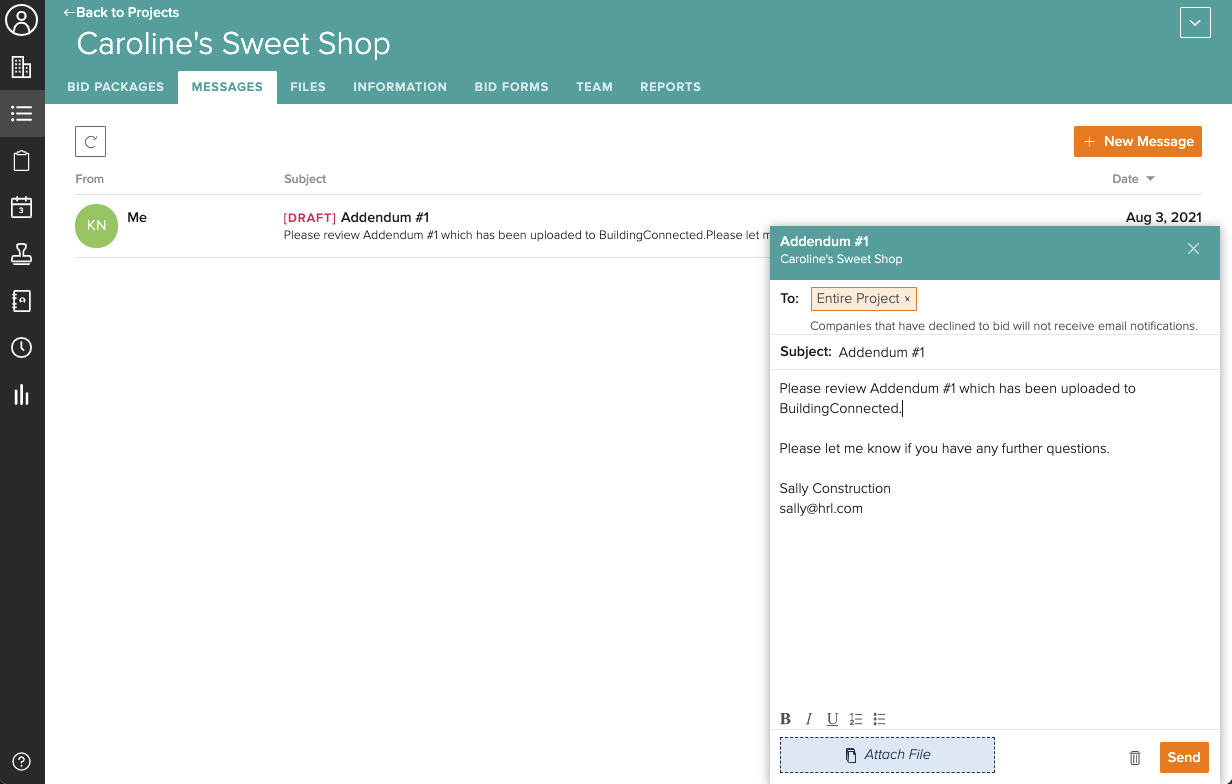Toggle underline formatting in message editor
Image resolution: width=1232 pixels, height=784 pixels.
(x=832, y=719)
